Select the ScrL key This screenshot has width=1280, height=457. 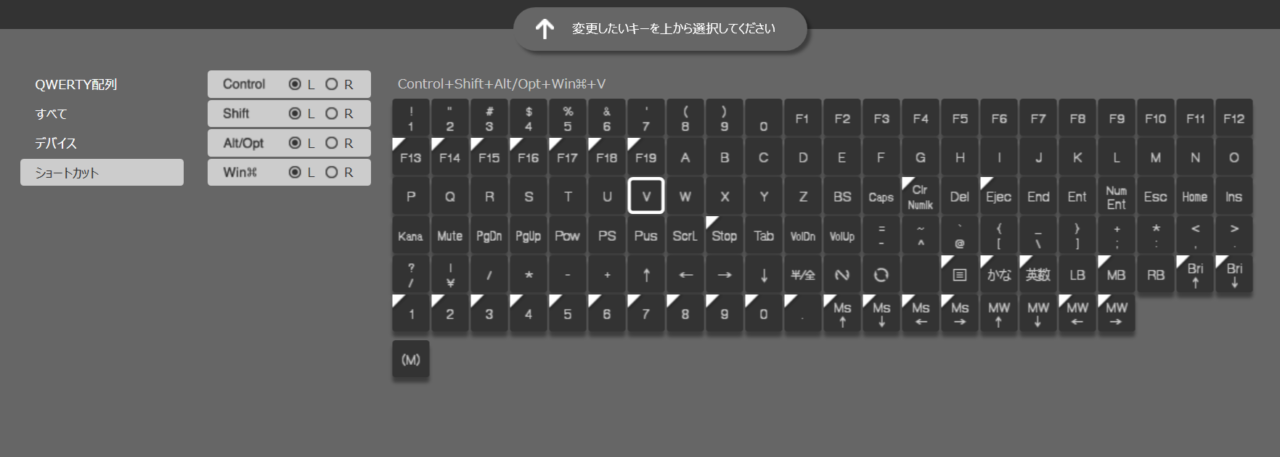tap(685, 236)
